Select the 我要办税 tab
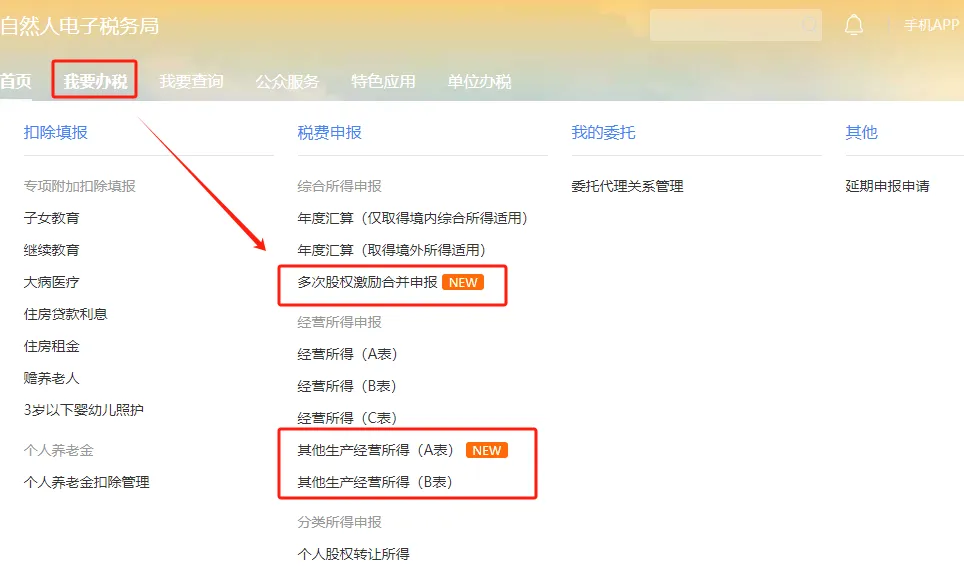The height and width of the screenshot is (573, 964). (95, 81)
